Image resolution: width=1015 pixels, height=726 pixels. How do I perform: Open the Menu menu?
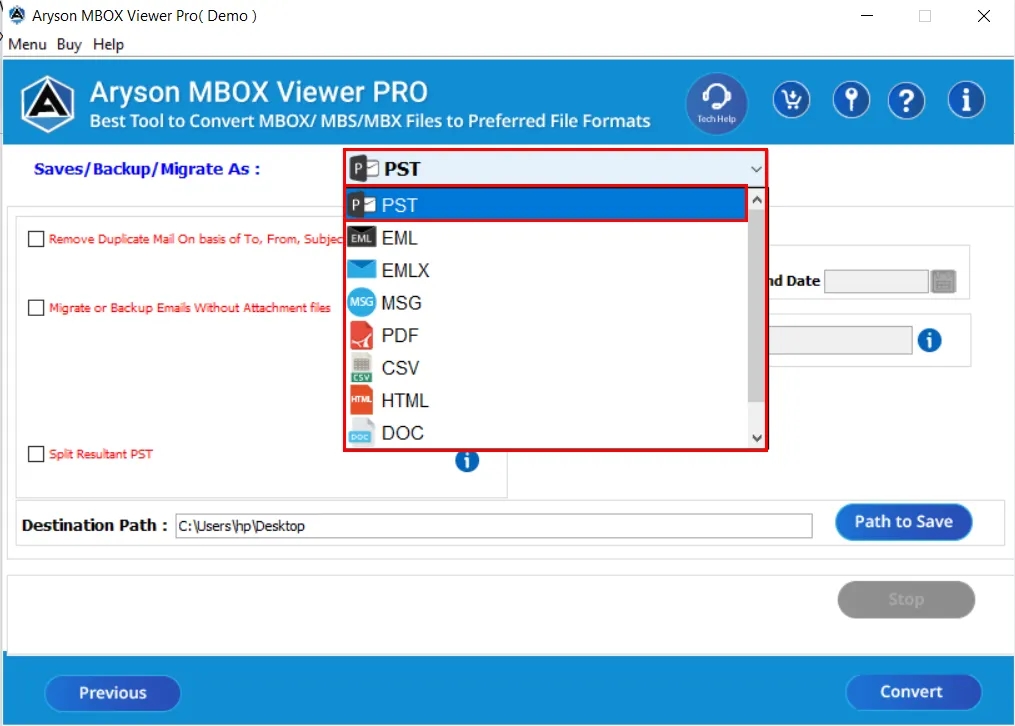[27, 44]
